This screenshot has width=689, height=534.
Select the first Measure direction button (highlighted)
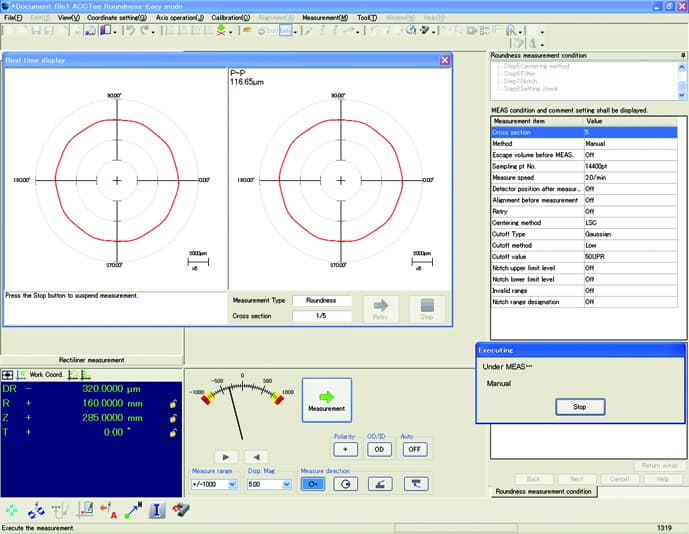click(313, 484)
